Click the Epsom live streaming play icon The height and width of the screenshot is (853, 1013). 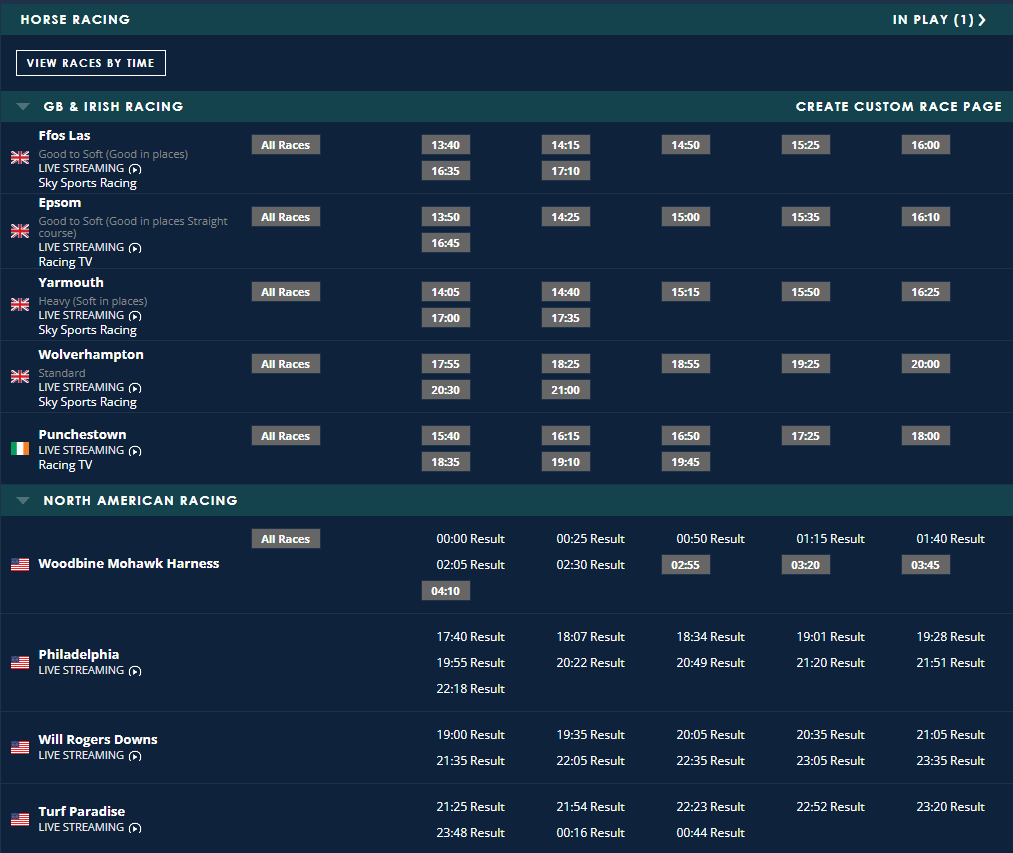[135, 248]
